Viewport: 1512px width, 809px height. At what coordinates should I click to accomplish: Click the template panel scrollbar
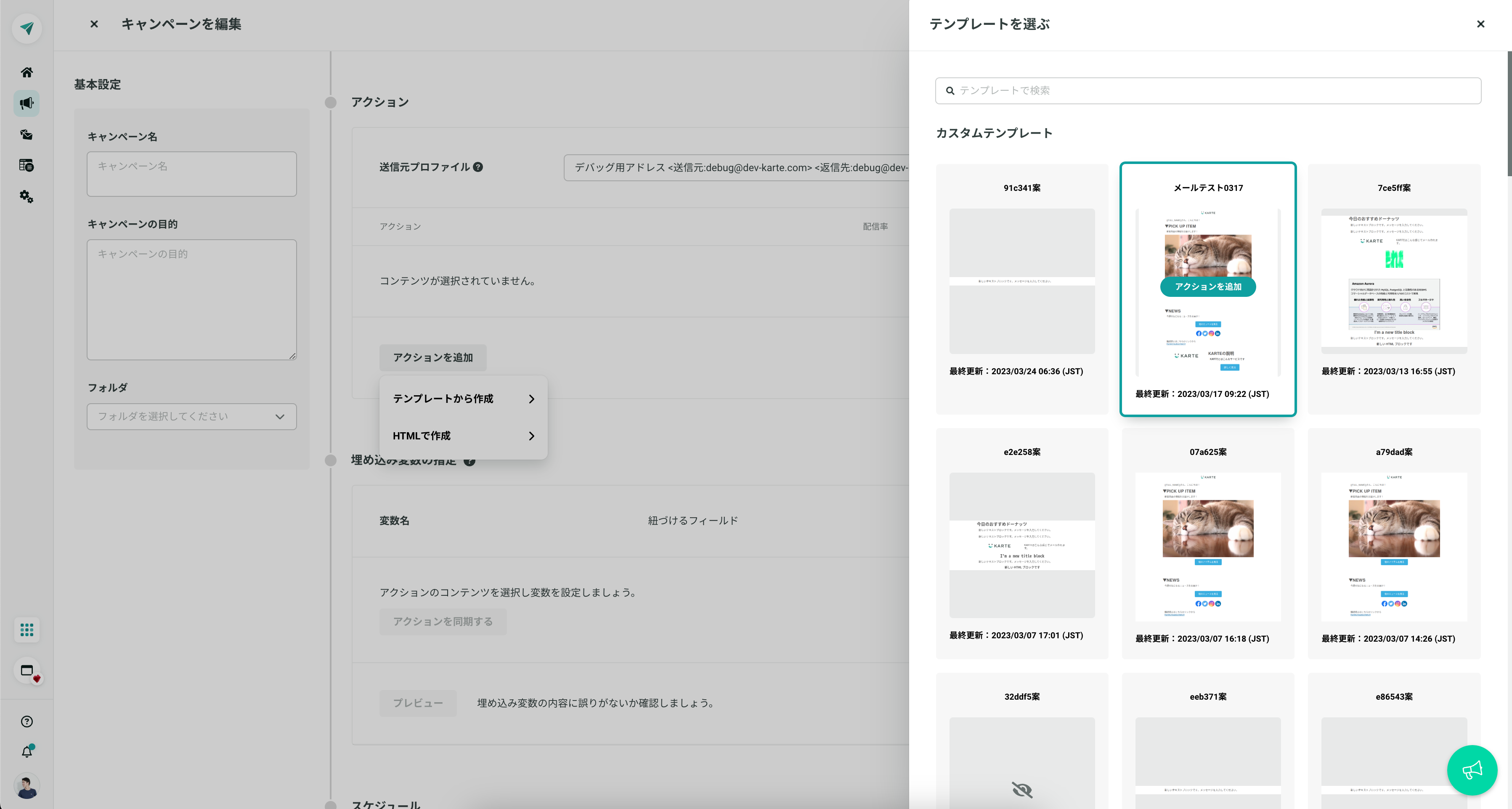point(1509,114)
